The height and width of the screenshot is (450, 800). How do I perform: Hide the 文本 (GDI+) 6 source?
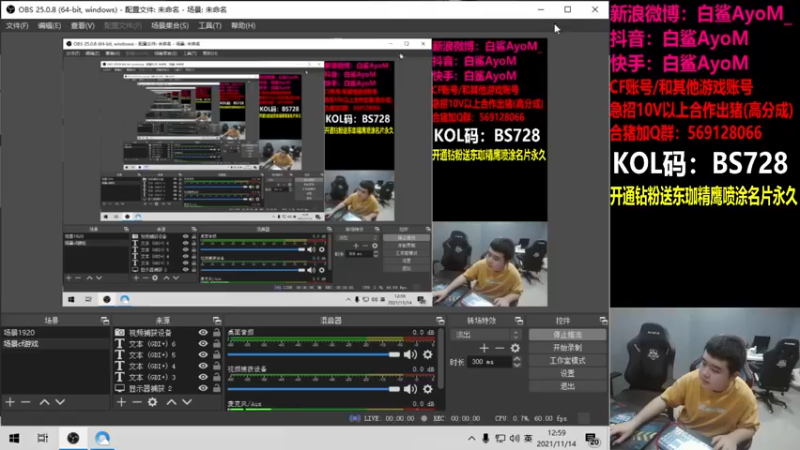point(203,344)
